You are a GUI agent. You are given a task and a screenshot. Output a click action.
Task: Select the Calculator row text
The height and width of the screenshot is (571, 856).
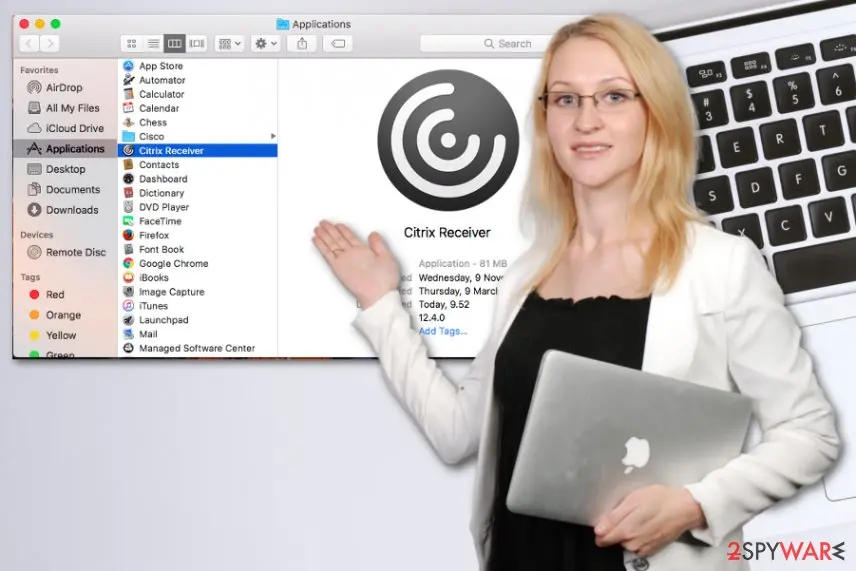point(162,94)
